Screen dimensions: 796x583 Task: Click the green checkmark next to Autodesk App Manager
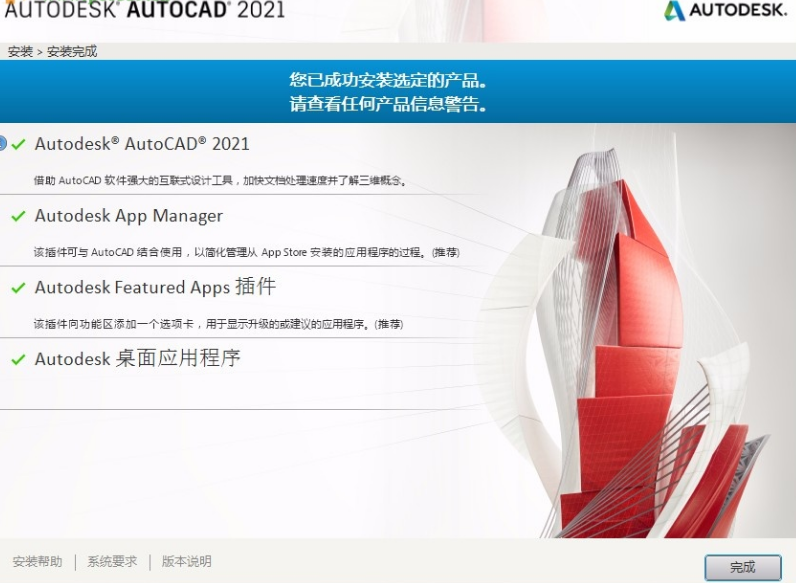[18, 216]
